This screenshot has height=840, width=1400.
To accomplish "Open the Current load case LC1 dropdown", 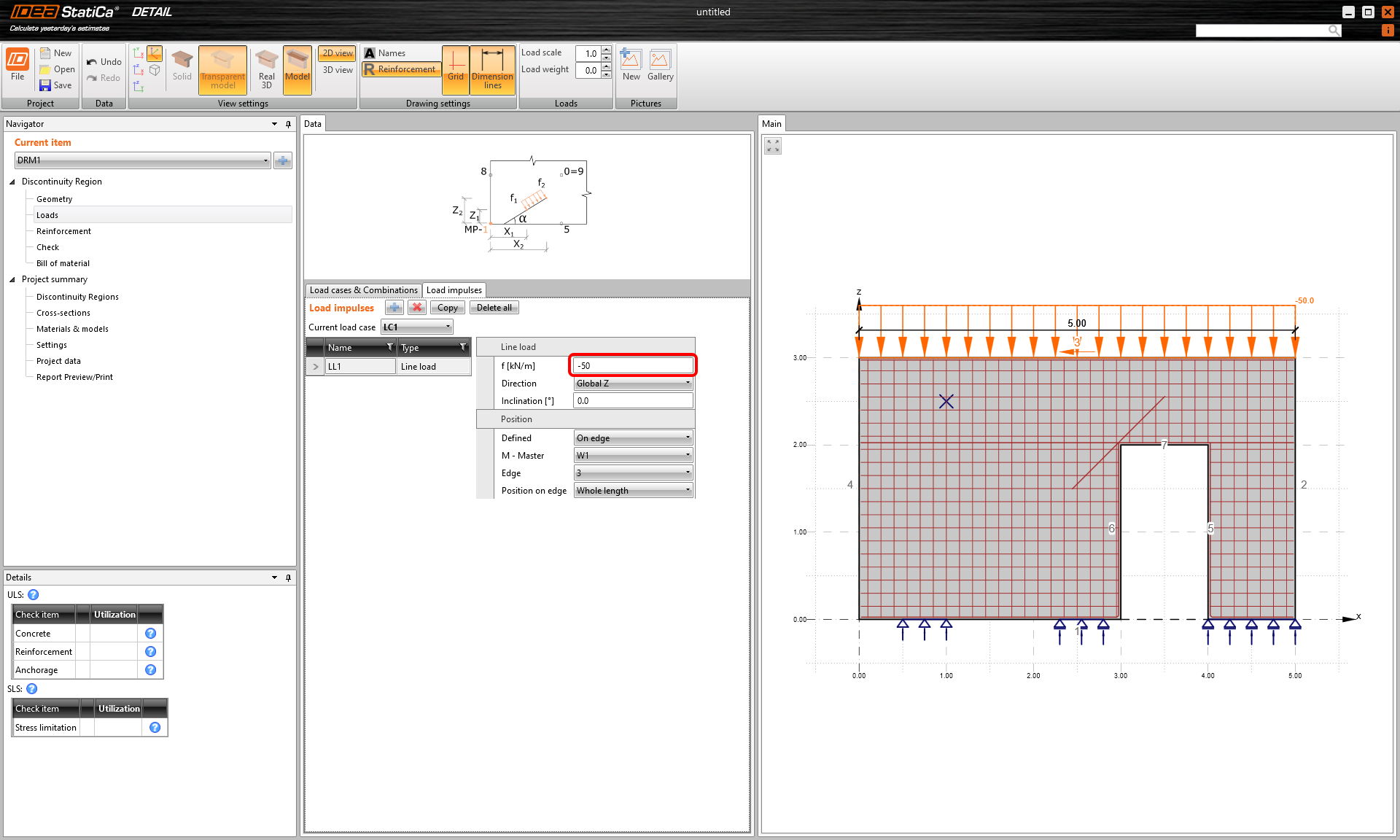I will tap(417, 327).
